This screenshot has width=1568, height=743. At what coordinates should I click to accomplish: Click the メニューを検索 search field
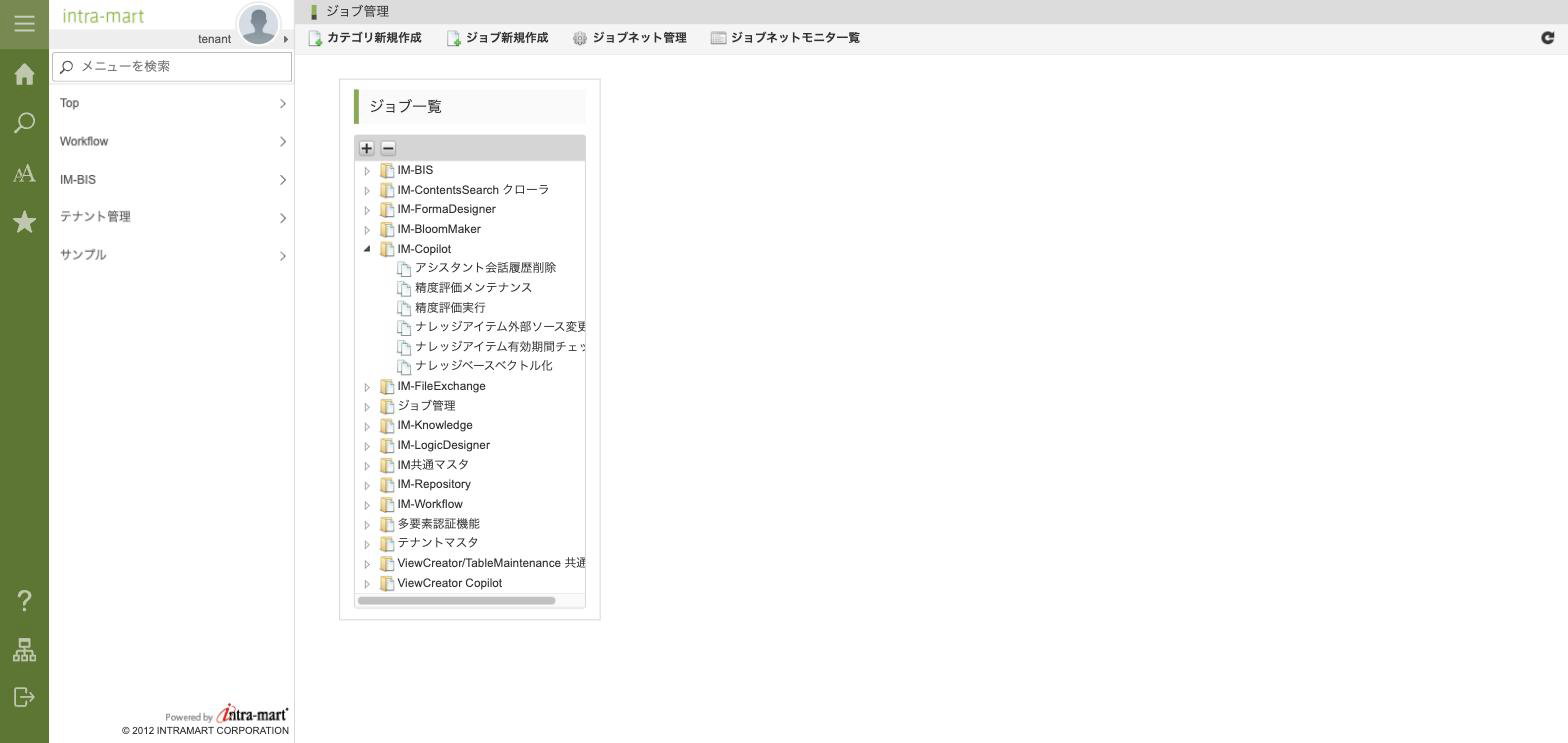tap(172, 67)
